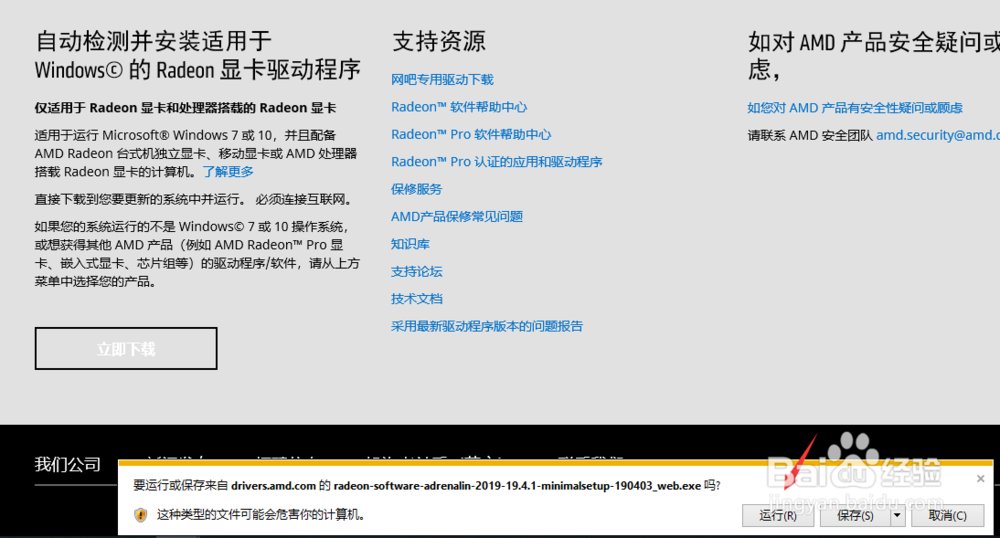Open the 知识库 link

(410, 244)
